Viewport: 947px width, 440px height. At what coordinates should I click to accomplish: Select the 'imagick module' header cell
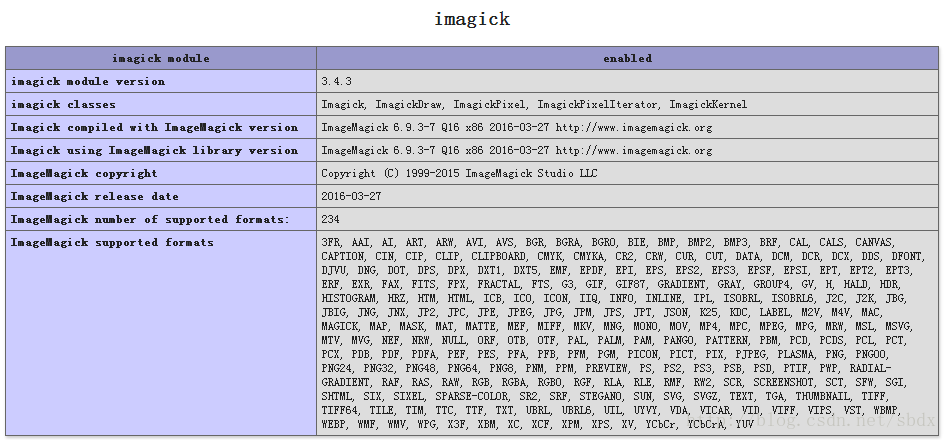[x=161, y=59]
